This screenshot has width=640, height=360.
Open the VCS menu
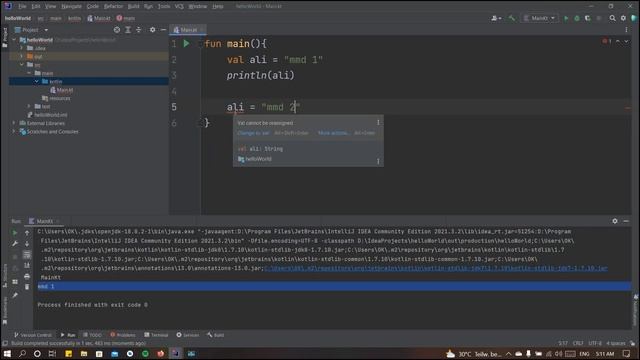click(x=179, y=6)
